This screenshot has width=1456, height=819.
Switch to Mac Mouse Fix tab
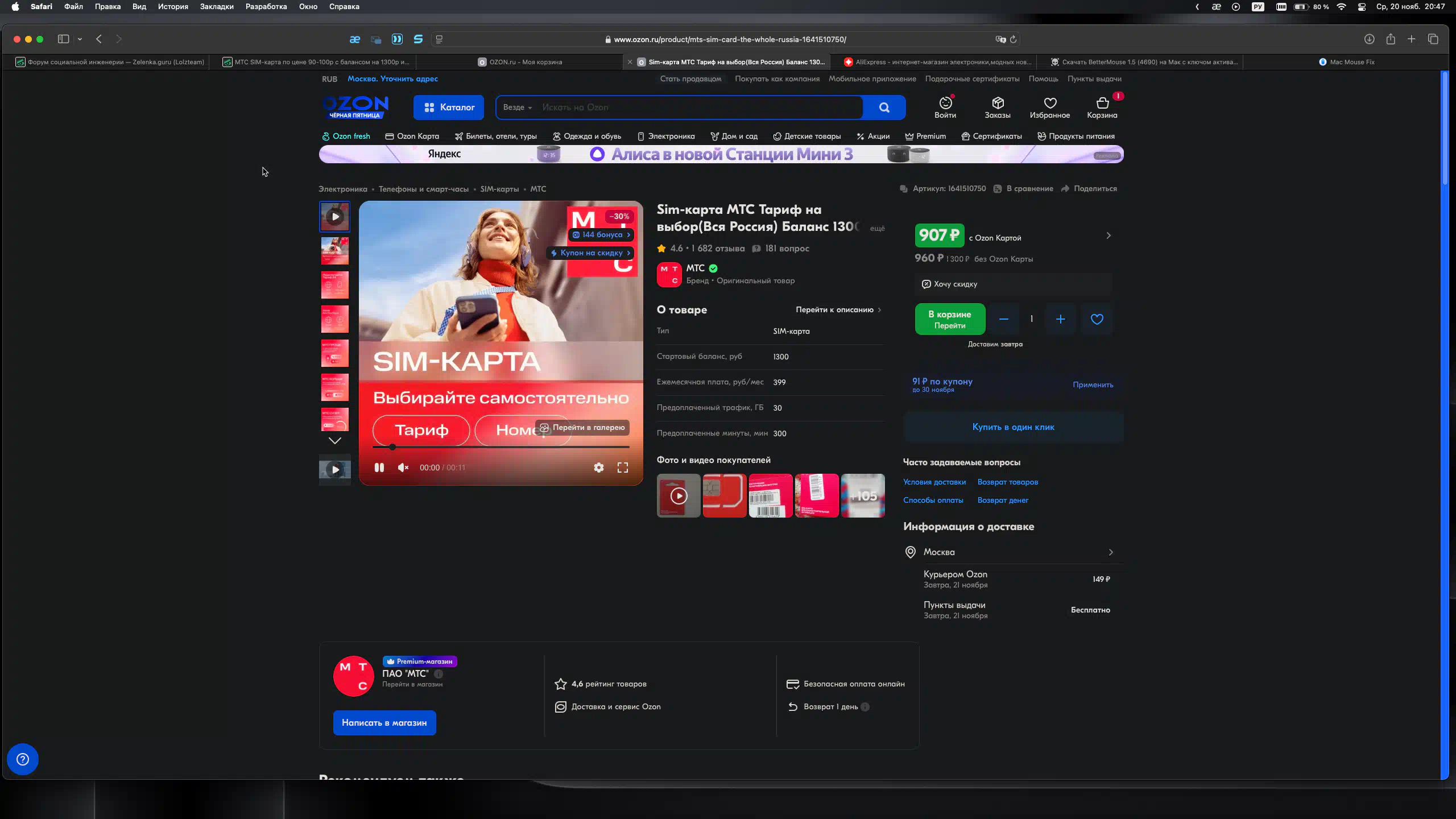1346,62
